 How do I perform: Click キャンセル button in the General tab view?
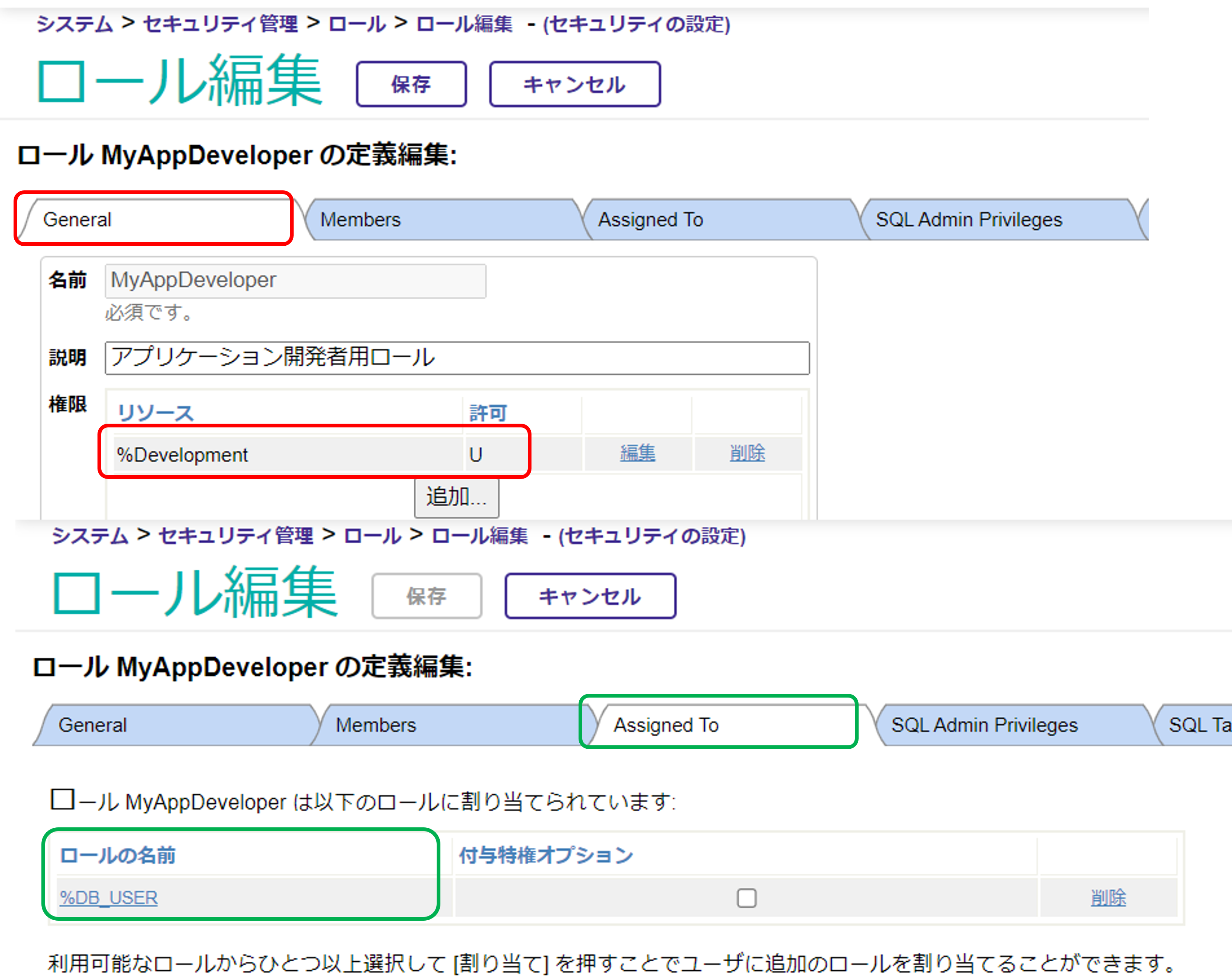pos(574,85)
